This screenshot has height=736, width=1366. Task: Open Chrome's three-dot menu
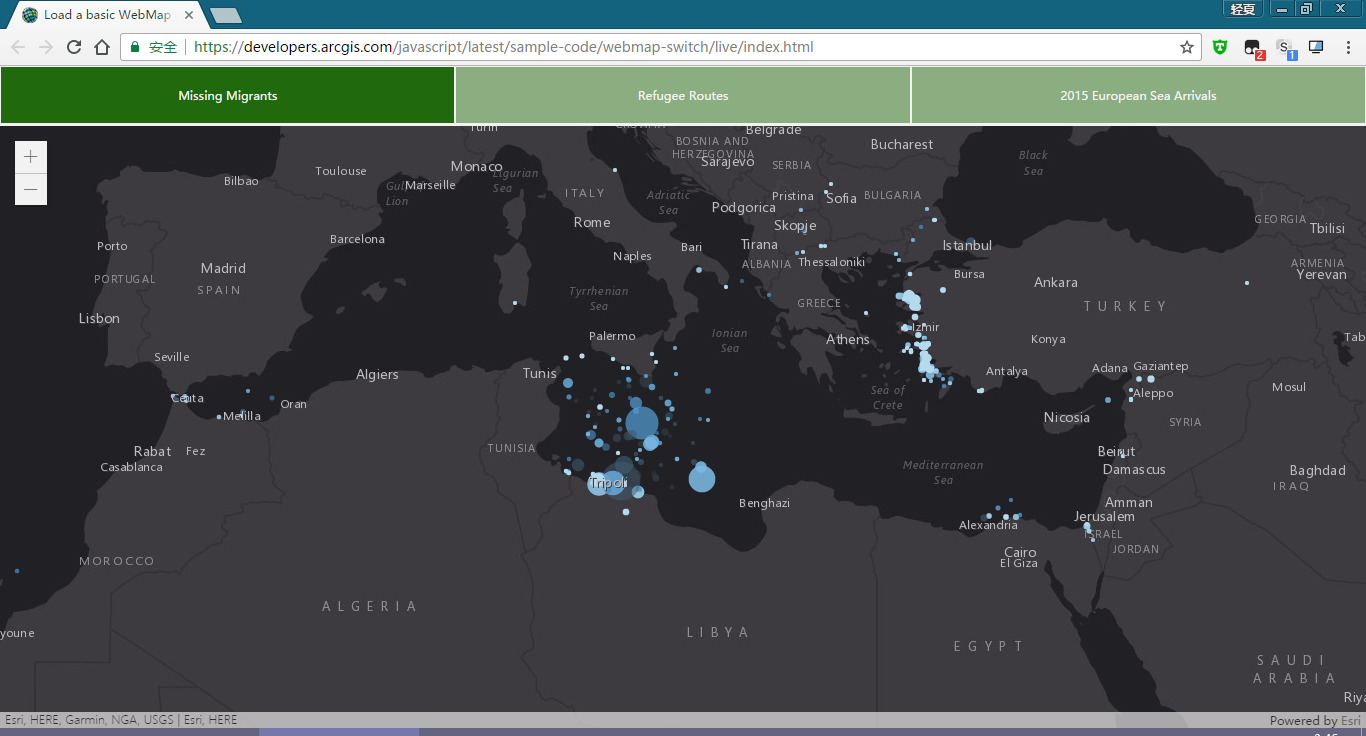[1348, 47]
